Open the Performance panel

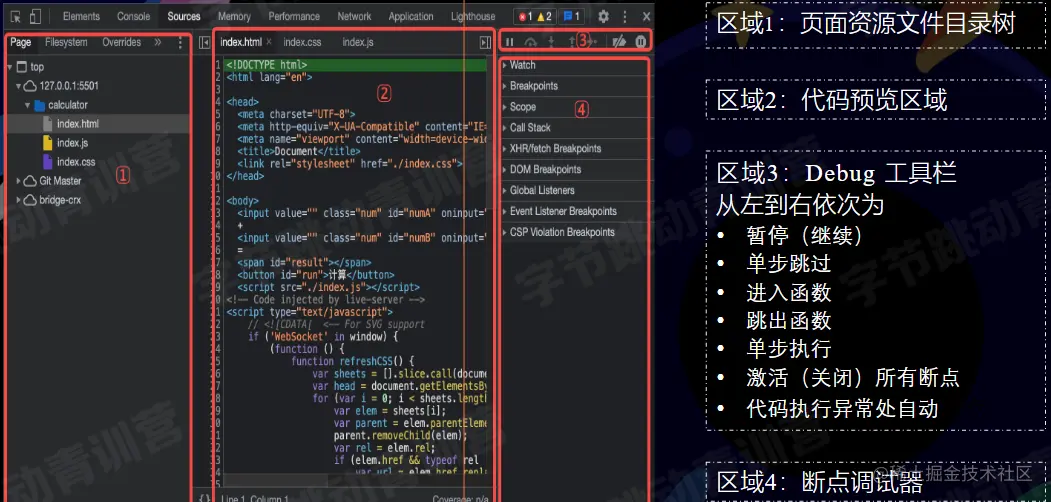(294, 17)
